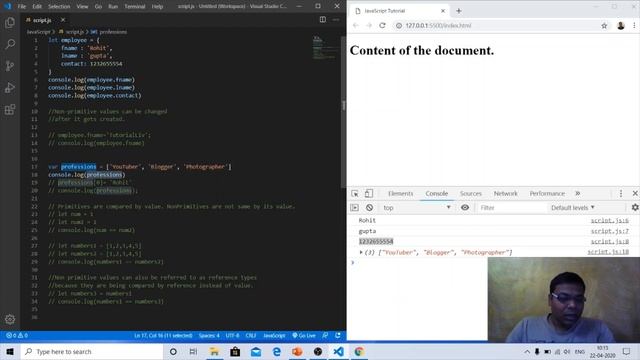Open the View menu

click(x=82, y=7)
